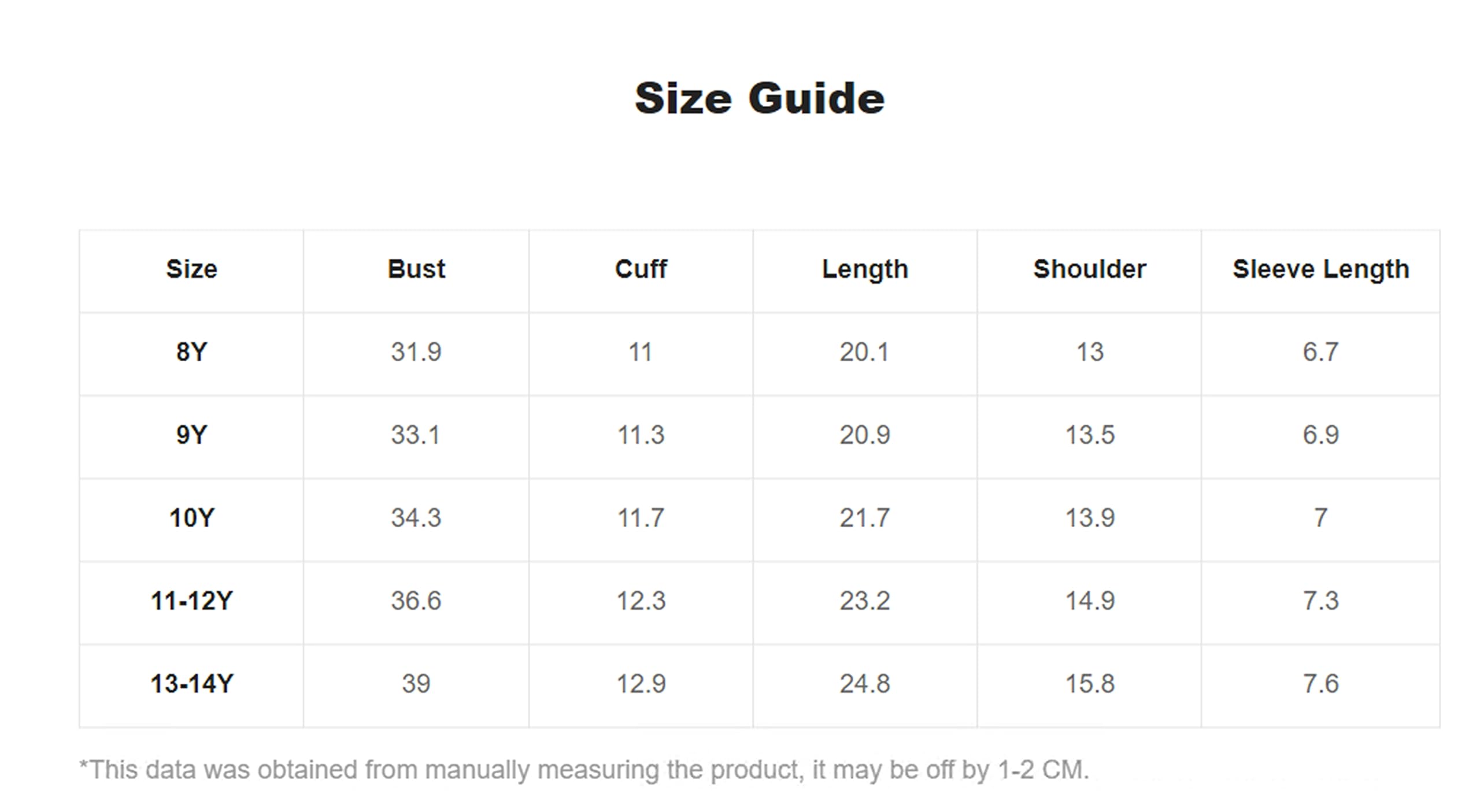1480x812 pixels.
Task: Select the Bust column header
Action: pos(416,269)
